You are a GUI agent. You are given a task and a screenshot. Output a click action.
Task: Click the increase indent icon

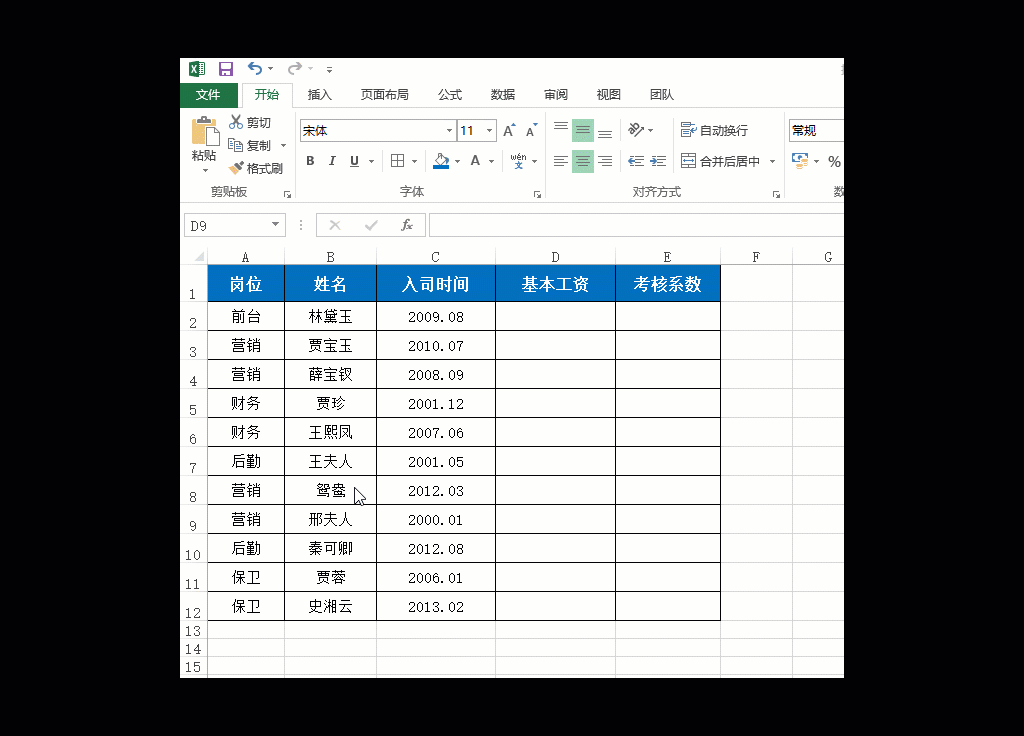click(658, 161)
